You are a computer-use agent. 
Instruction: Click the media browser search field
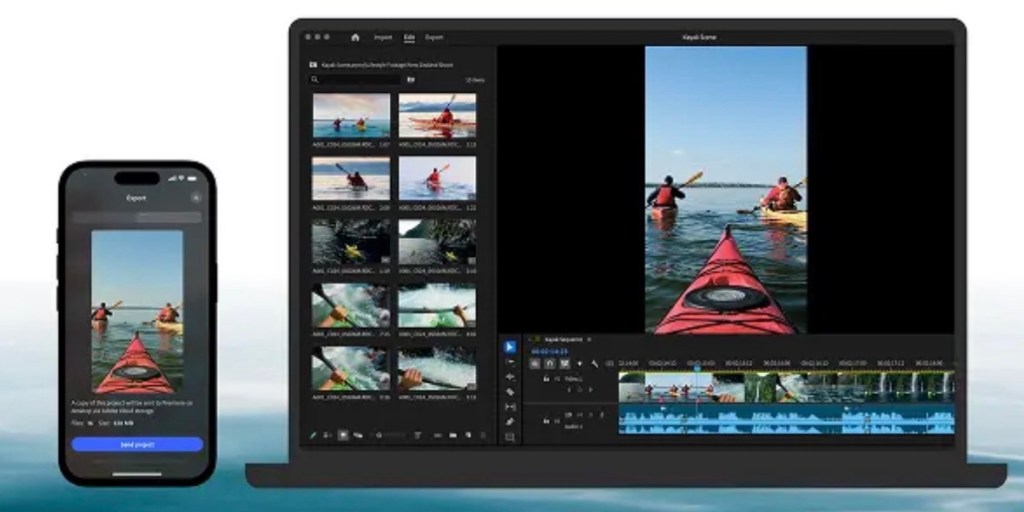pos(358,79)
